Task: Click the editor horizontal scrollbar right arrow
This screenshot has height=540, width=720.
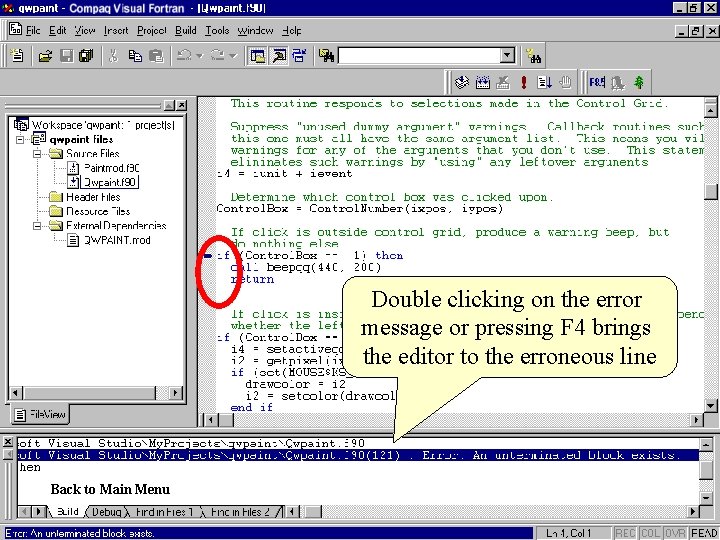Action: (x=697, y=419)
